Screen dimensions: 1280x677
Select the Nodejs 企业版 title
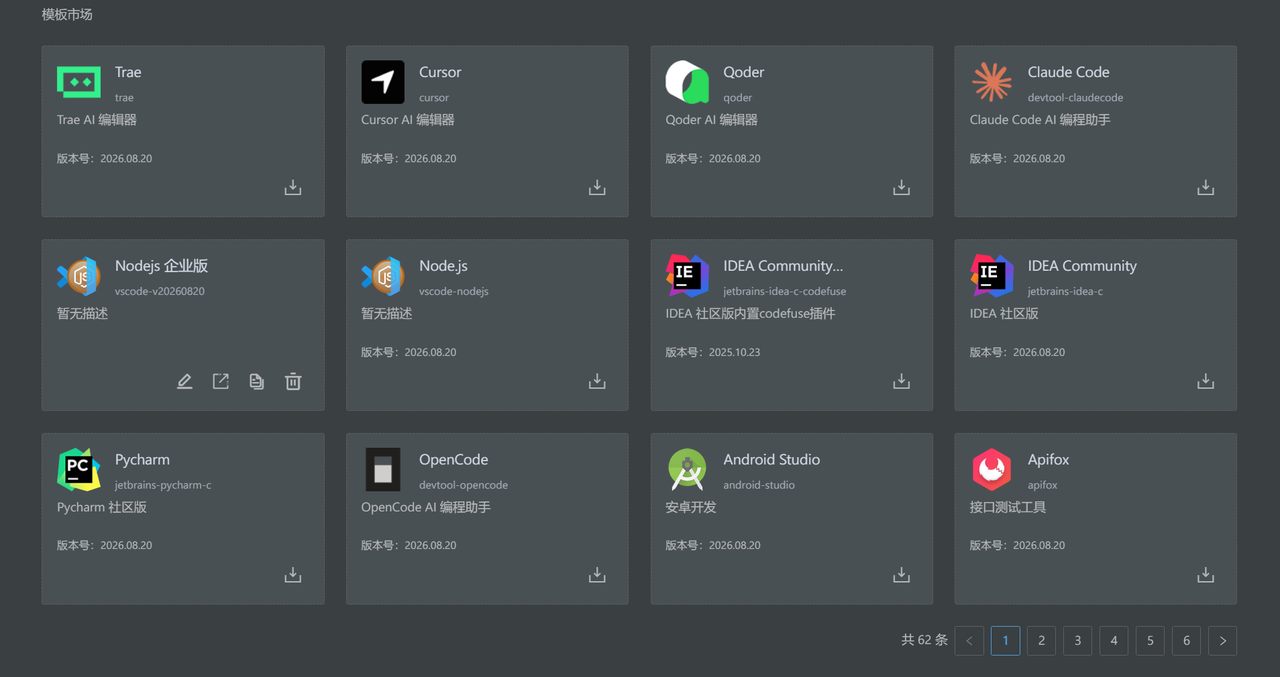coord(162,266)
